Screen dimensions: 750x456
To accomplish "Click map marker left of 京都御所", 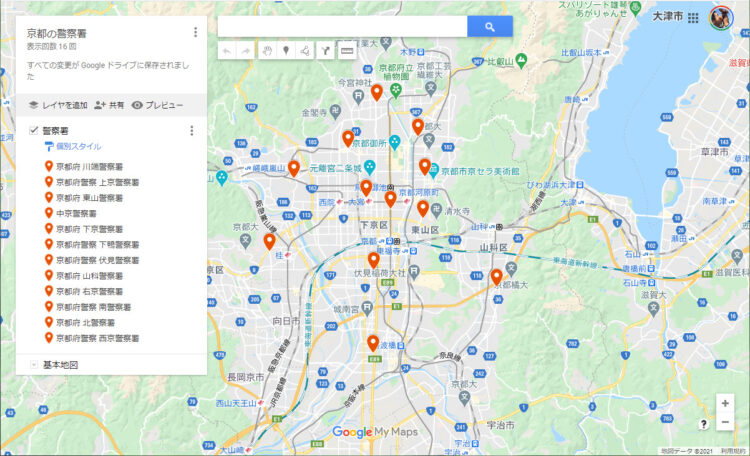I will point(348,139).
